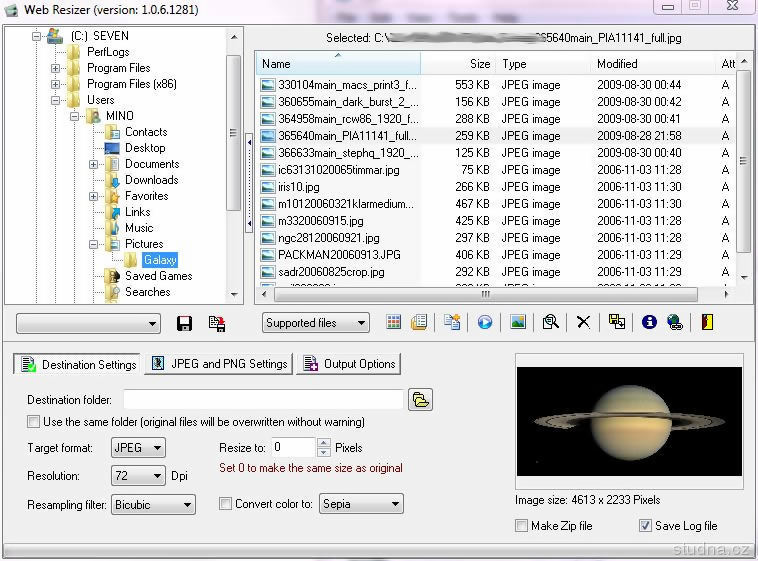Click the yellow exit door icon

pos(708,323)
